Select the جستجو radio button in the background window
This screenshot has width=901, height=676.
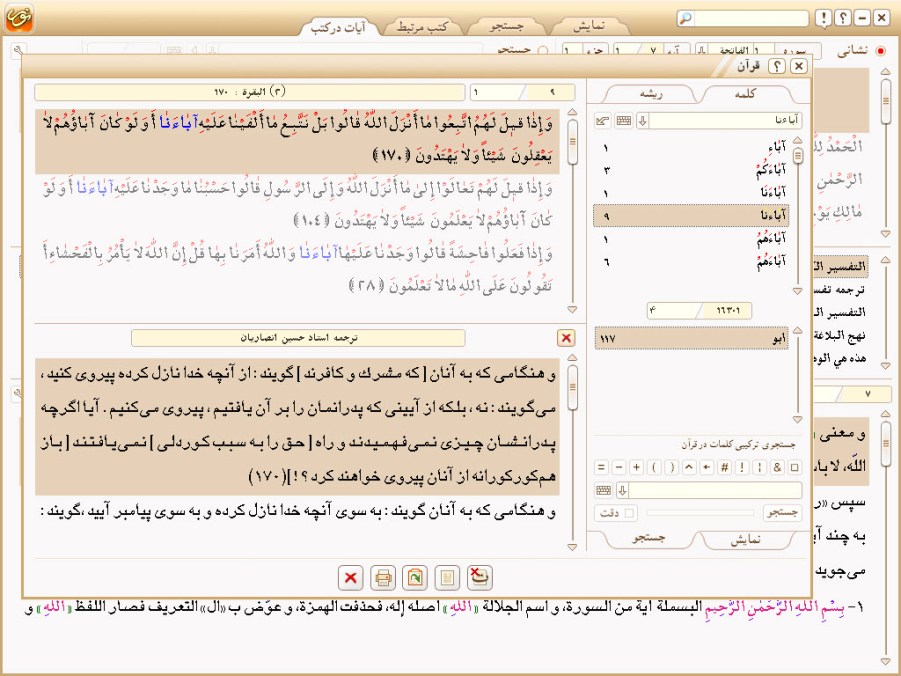tap(542, 51)
